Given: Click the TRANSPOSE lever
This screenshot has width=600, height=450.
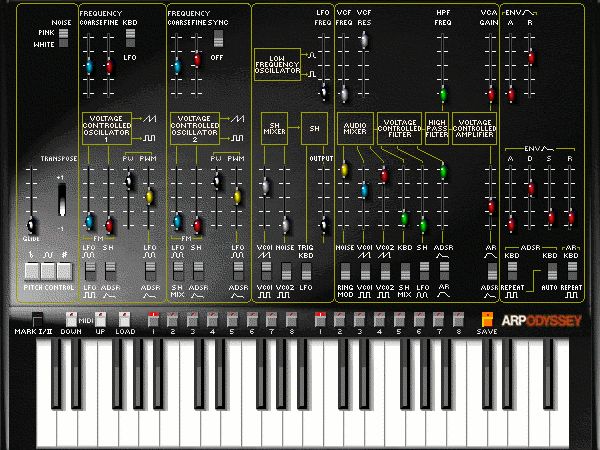Looking at the screenshot, I should pos(60,198).
